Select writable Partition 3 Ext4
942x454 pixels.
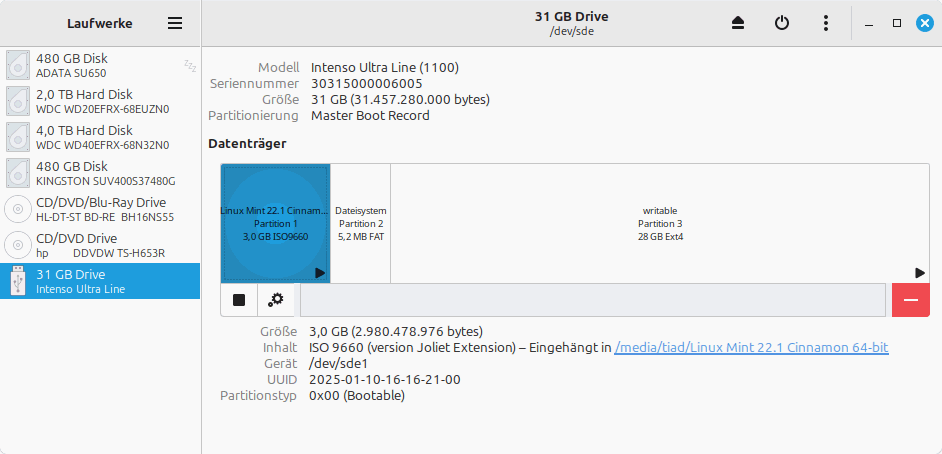pos(660,223)
